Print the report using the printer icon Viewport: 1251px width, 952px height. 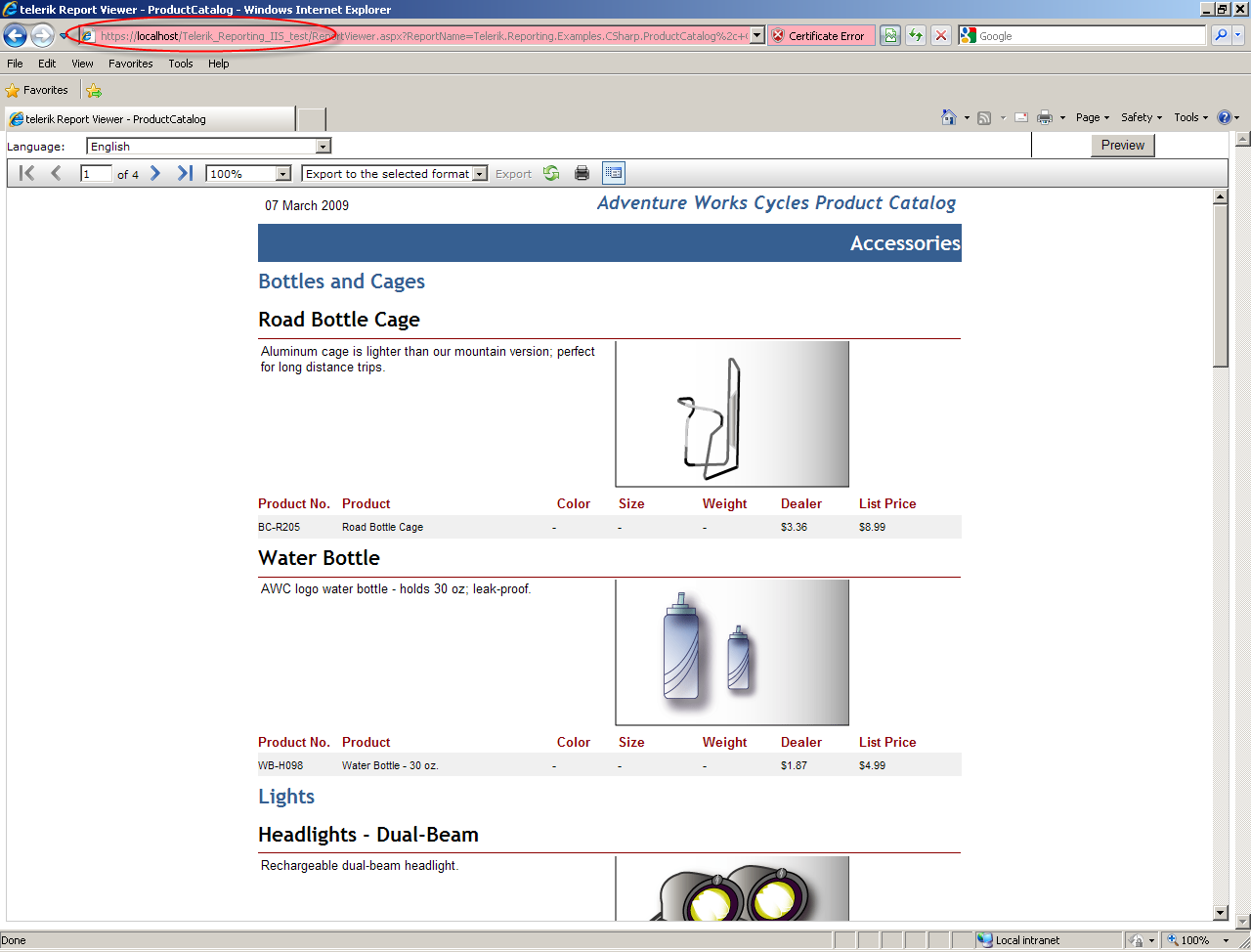(x=582, y=173)
